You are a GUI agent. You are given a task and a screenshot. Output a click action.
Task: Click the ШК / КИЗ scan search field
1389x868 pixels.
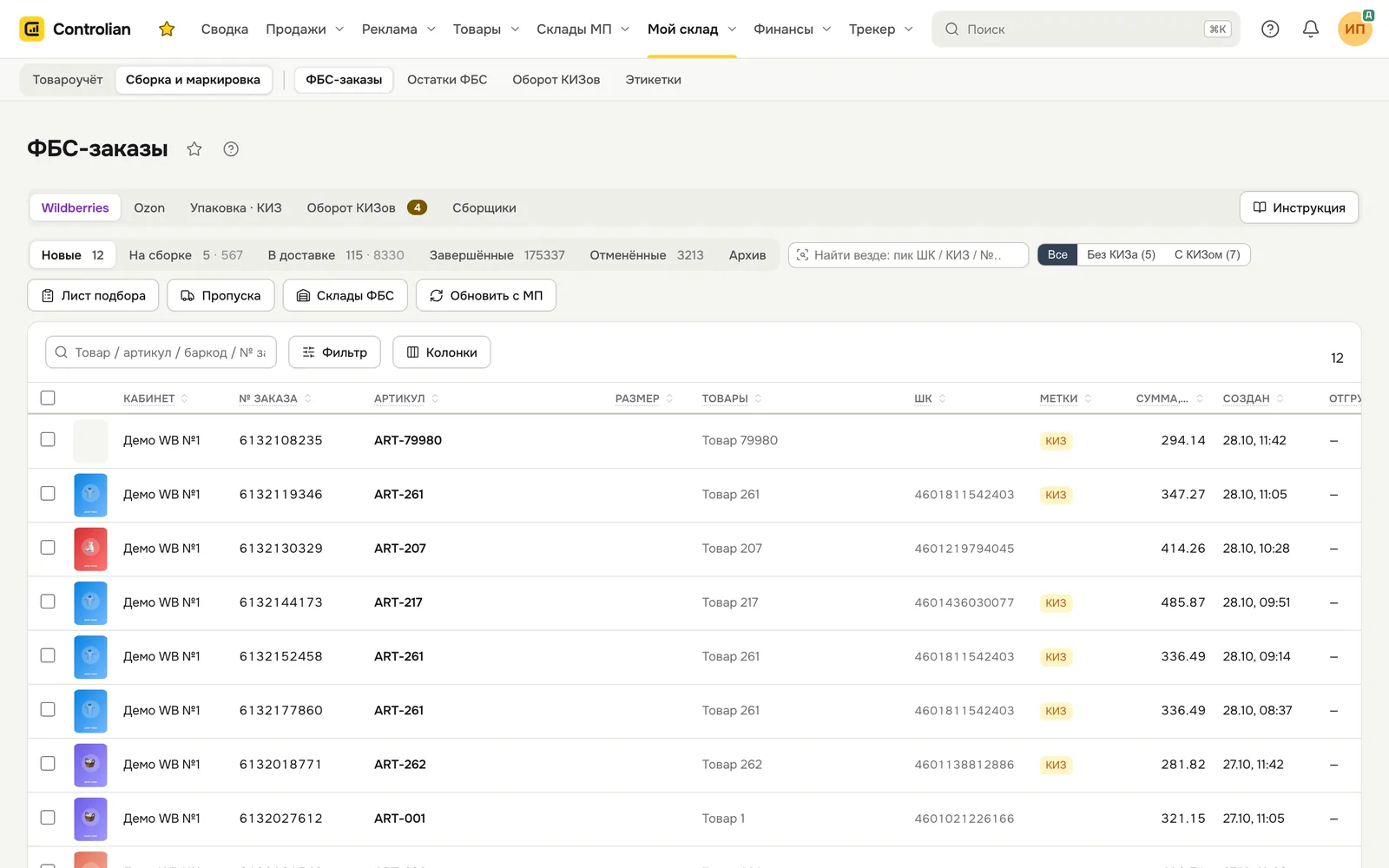(x=908, y=255)
